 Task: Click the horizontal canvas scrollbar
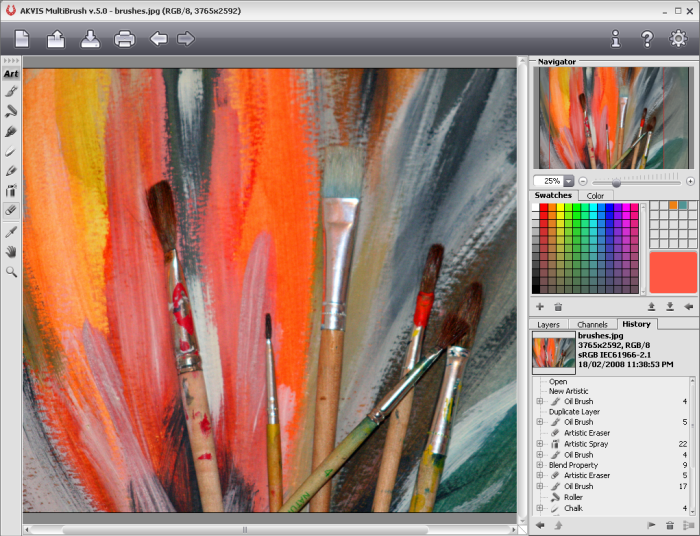[245, 530]
